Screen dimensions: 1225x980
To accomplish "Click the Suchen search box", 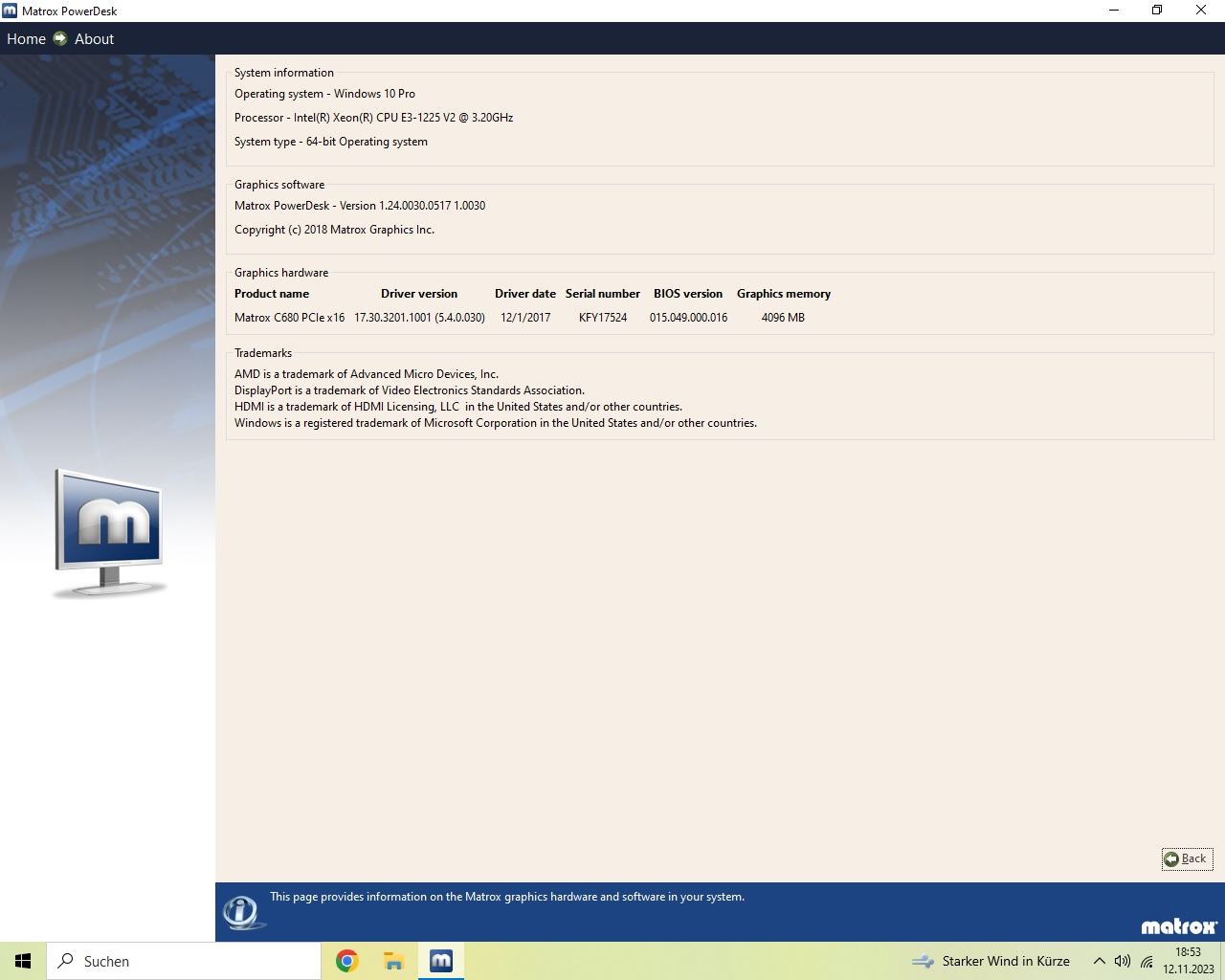I will 184,961.
